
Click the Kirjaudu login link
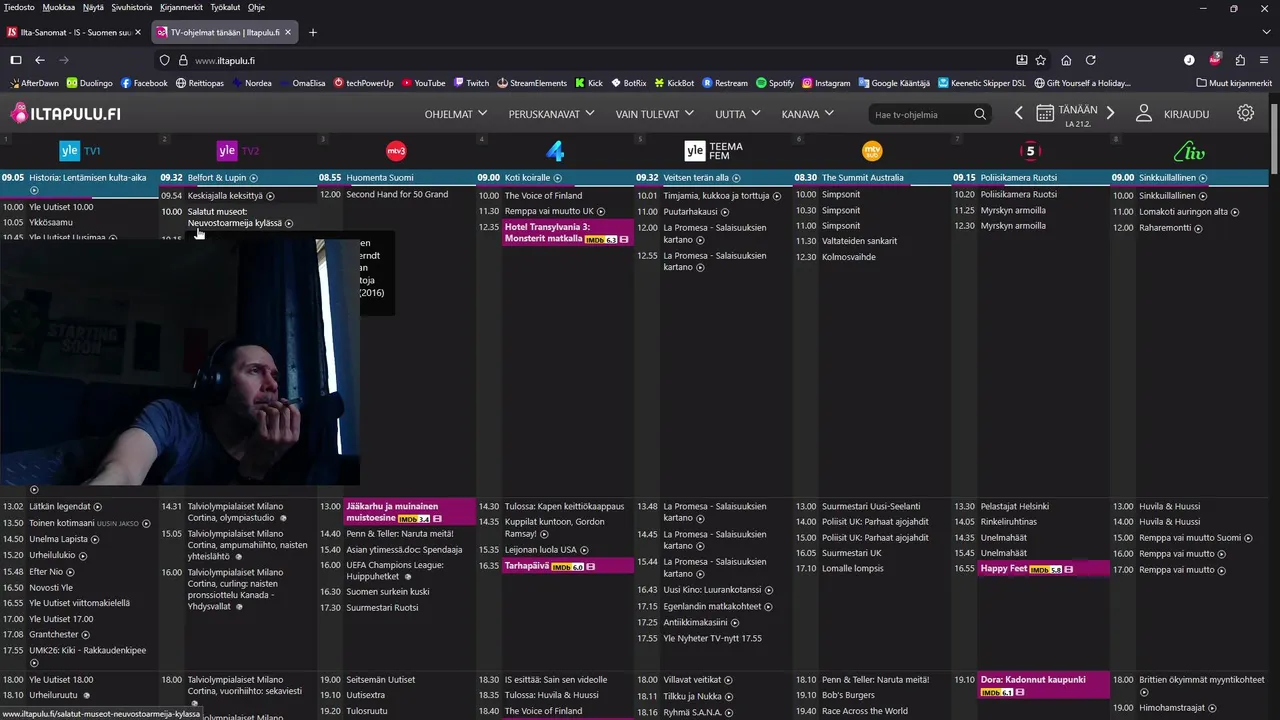pyautogui.click(x=1186, y=114)
